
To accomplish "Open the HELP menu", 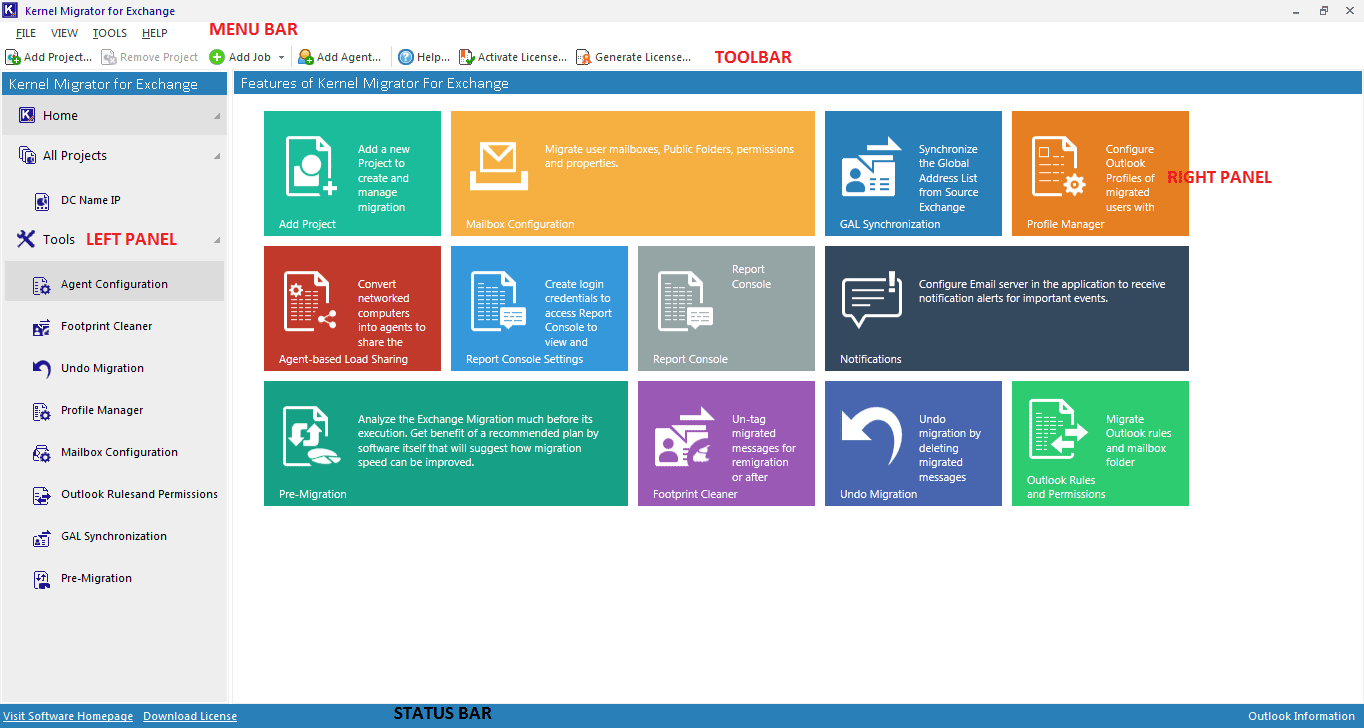I will pos(155,33).
